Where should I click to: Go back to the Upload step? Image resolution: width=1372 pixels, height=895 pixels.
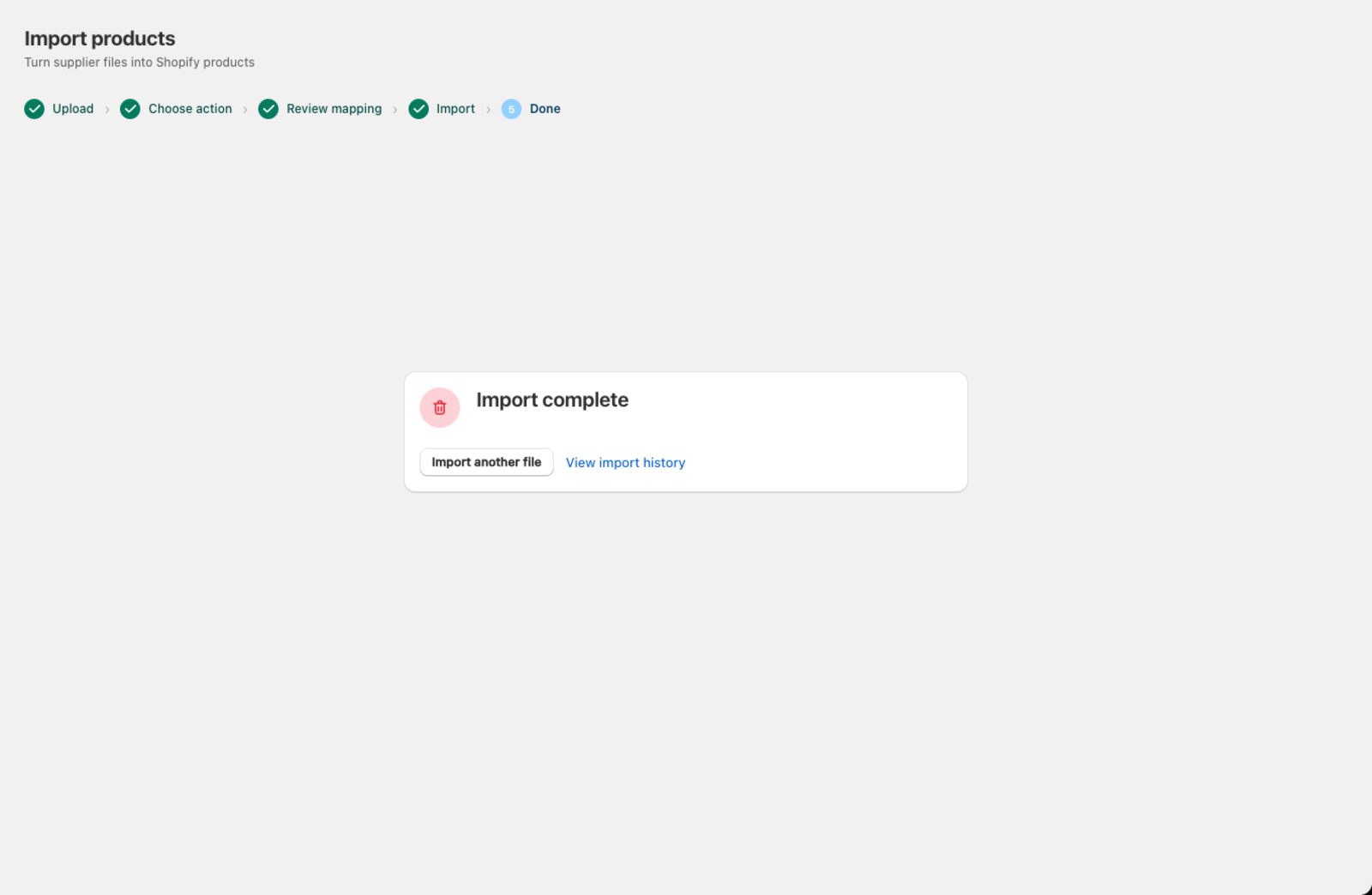click(73, 109)
